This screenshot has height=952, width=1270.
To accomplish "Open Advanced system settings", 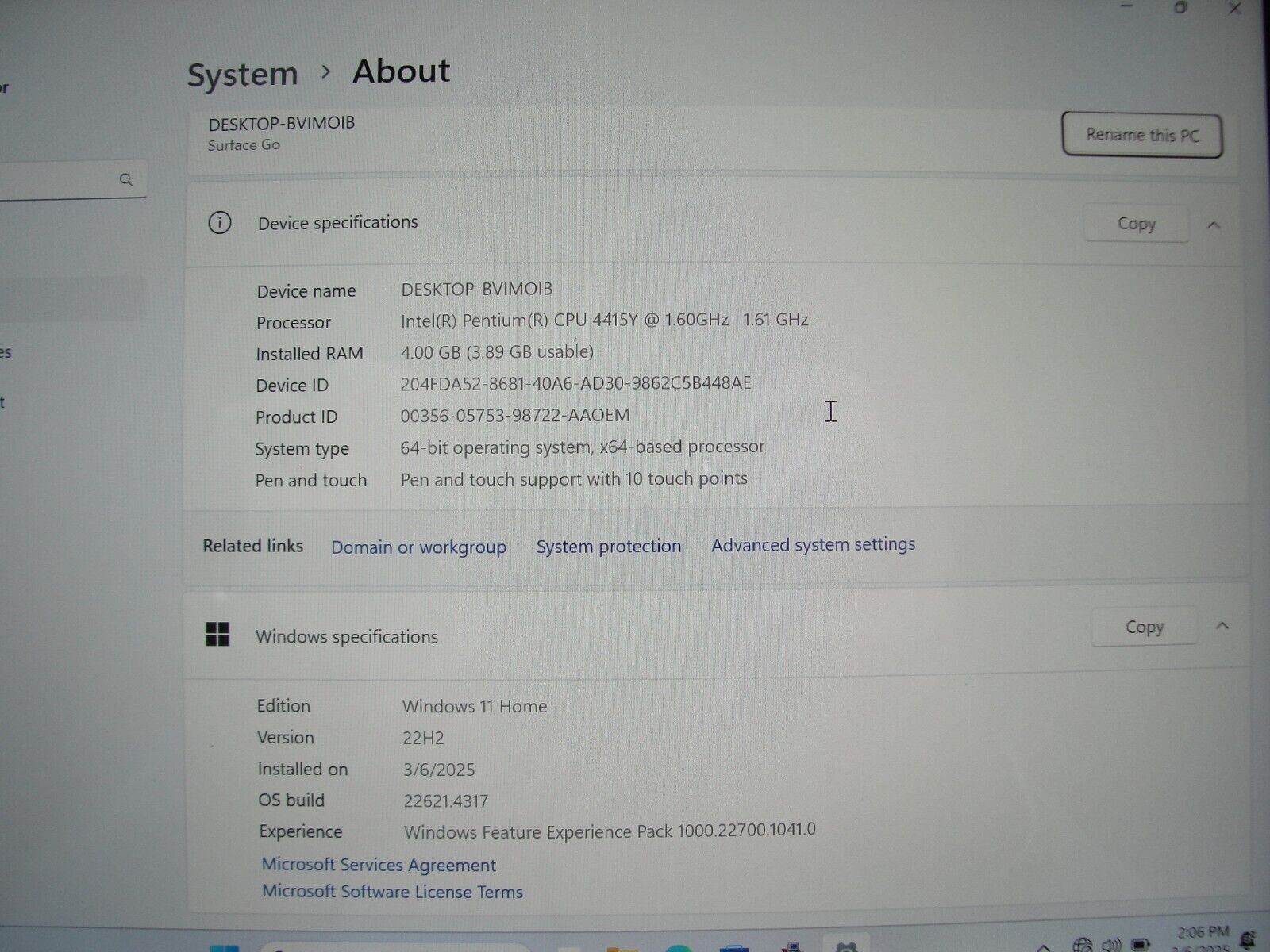I will (x=813, y=545).
